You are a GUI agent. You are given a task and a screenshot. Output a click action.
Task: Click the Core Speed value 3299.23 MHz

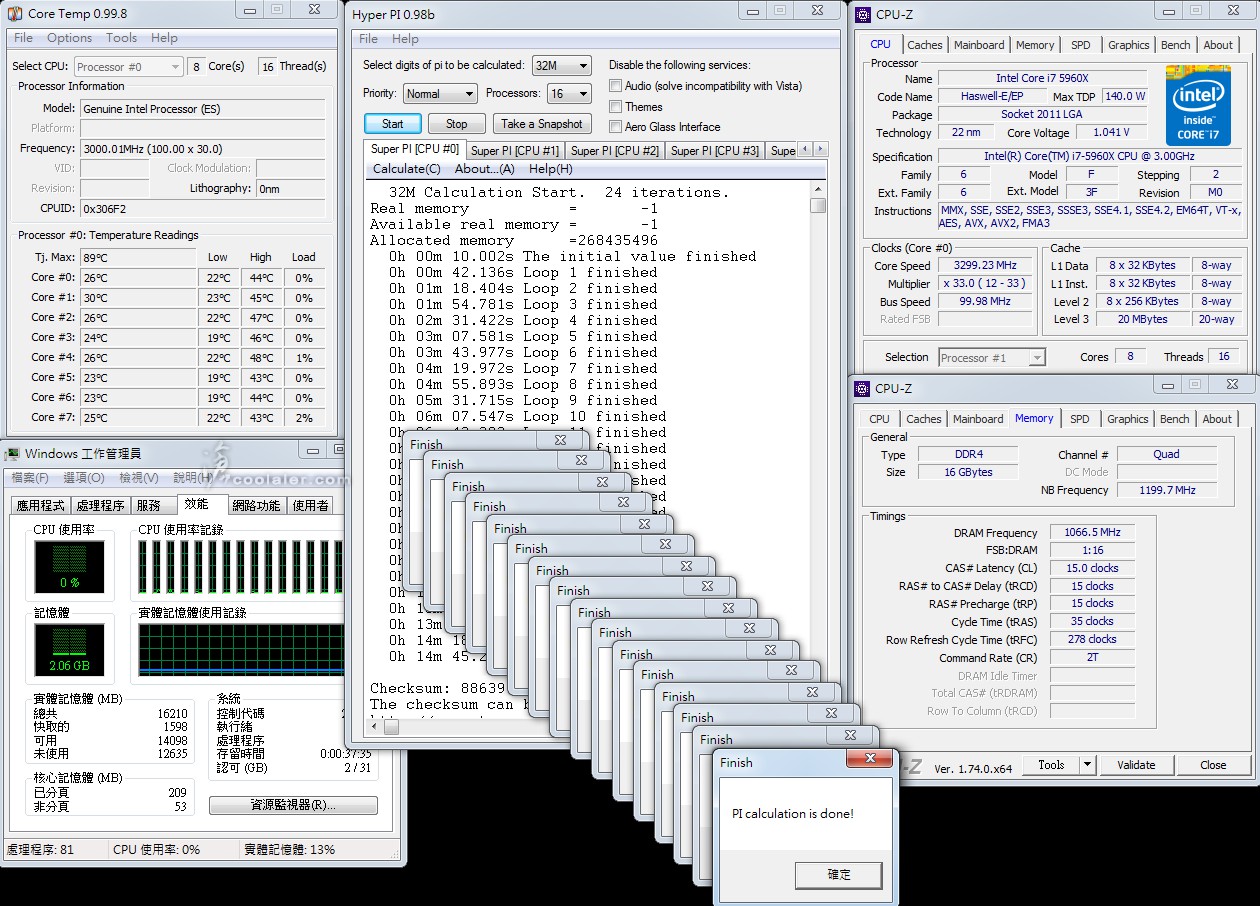pos(985,266)
